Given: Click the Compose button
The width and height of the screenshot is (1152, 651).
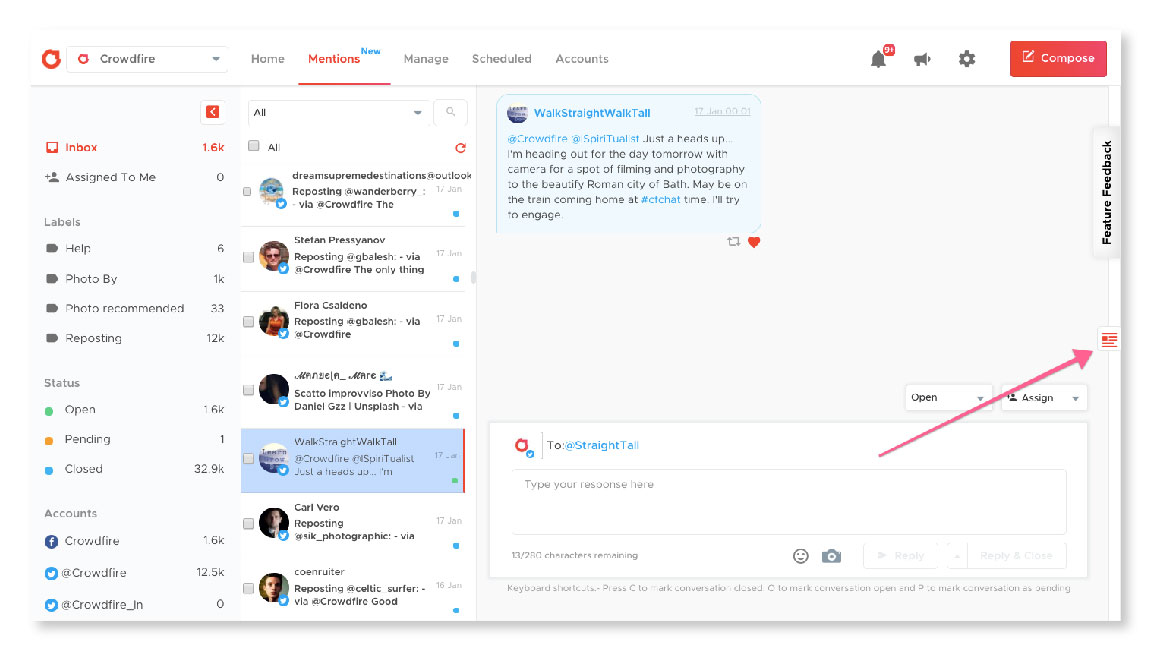Looking at the screenshot, I should point(1058,58).
